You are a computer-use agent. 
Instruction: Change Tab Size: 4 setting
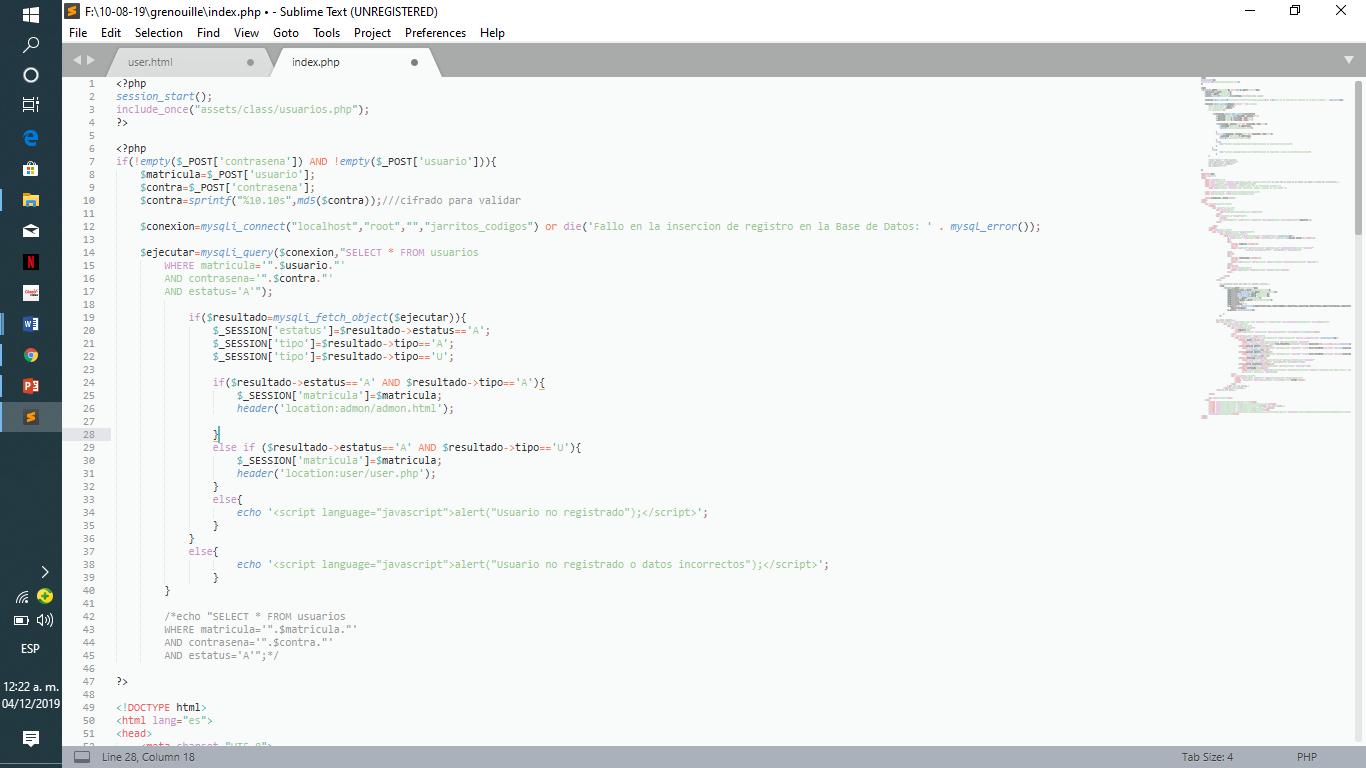tap(1207, 757)
